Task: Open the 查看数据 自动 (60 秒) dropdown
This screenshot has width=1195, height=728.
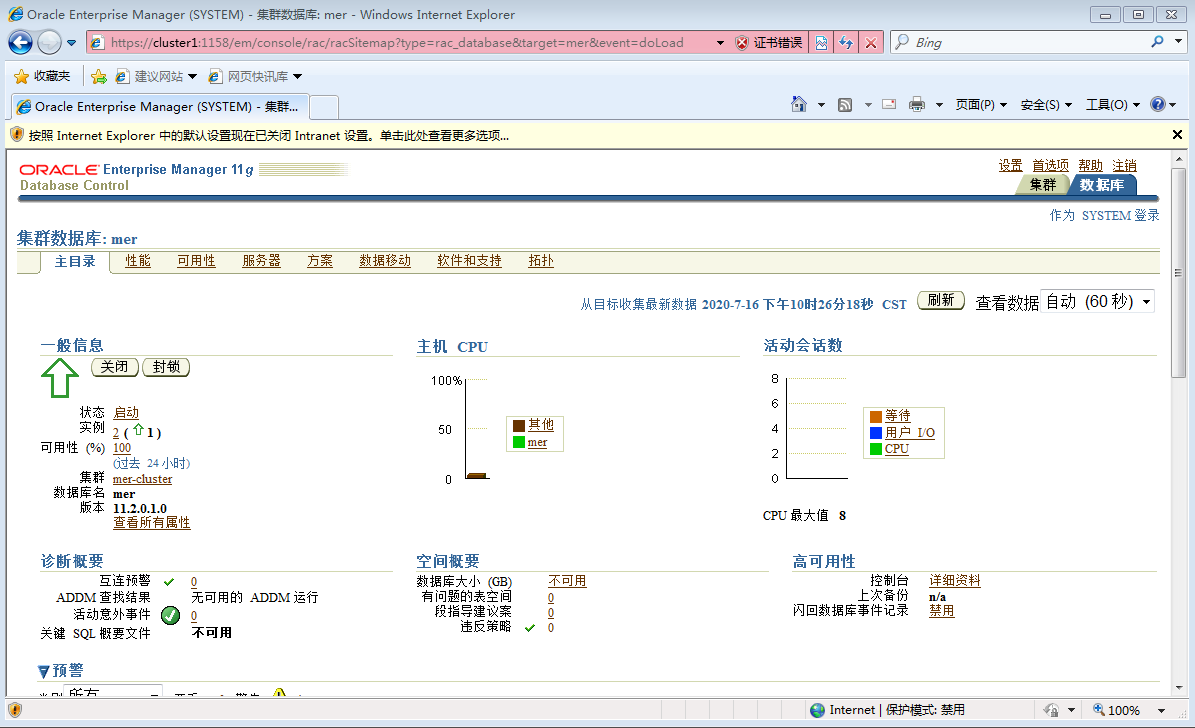Action: [x=1097, y=302]
